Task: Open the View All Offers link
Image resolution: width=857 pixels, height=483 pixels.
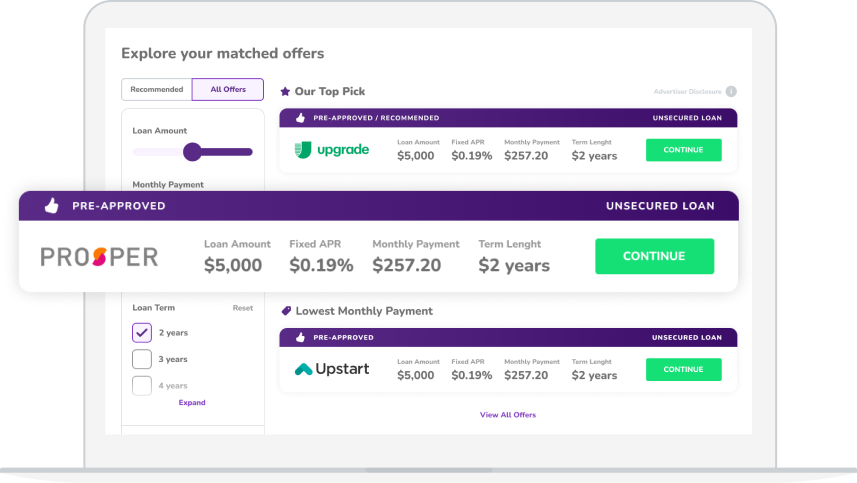Action: (508, 415)
